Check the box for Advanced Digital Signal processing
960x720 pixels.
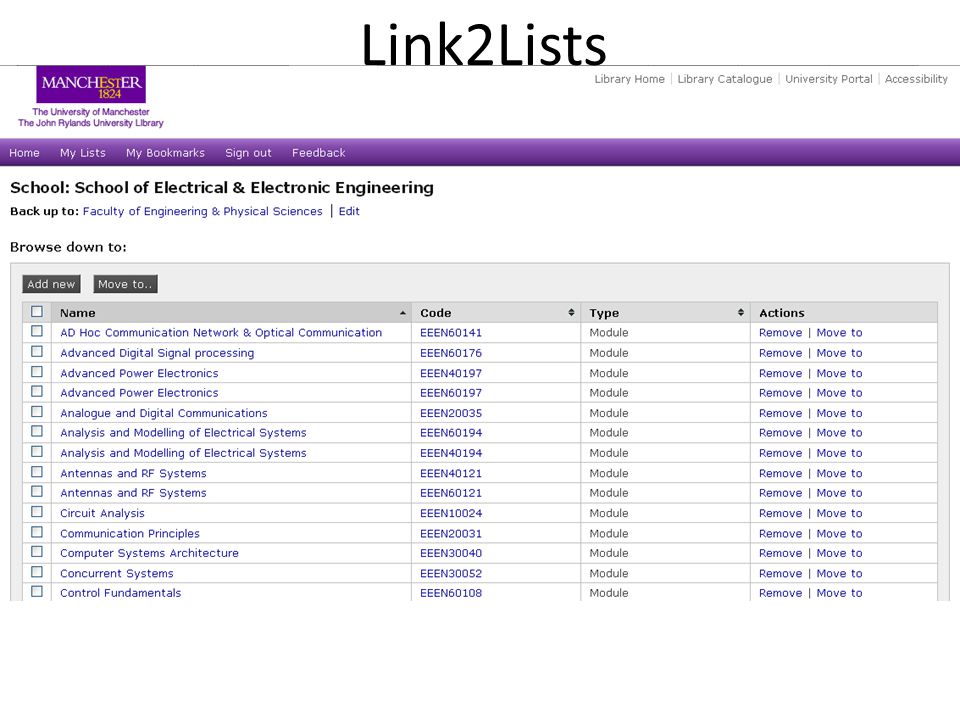pyautogui.click(x=37, y=351)
